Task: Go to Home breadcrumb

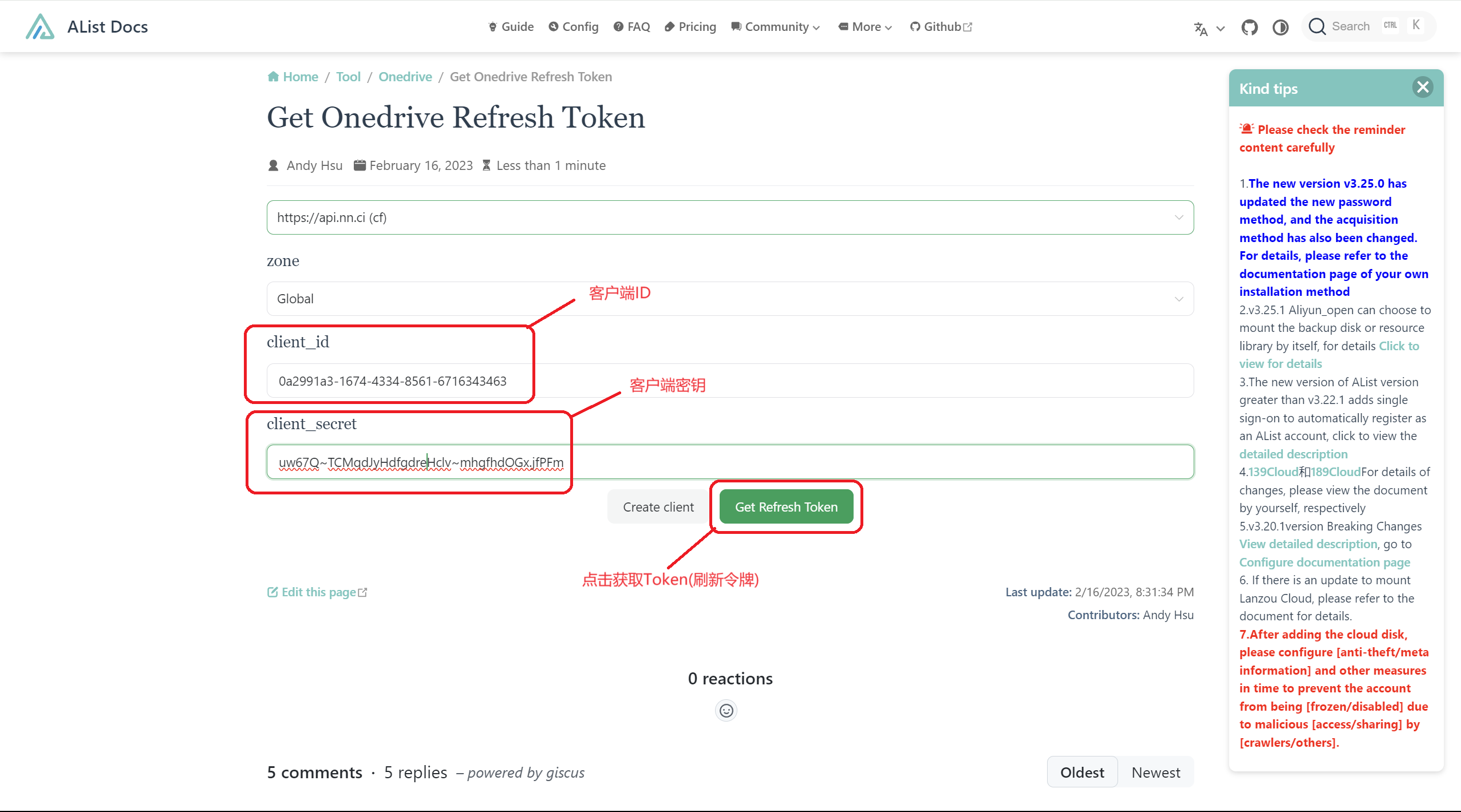Action: pos(293,77)
